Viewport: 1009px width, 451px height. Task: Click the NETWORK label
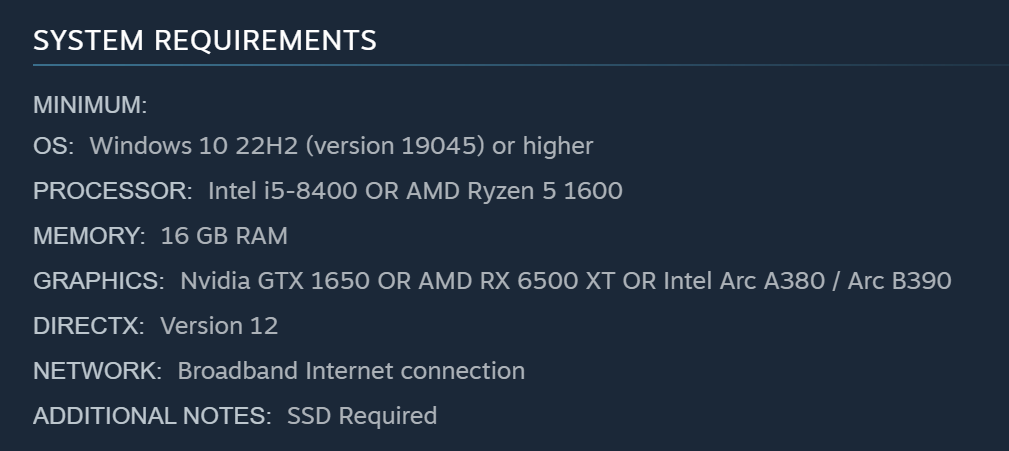click(x=97, y=371)
